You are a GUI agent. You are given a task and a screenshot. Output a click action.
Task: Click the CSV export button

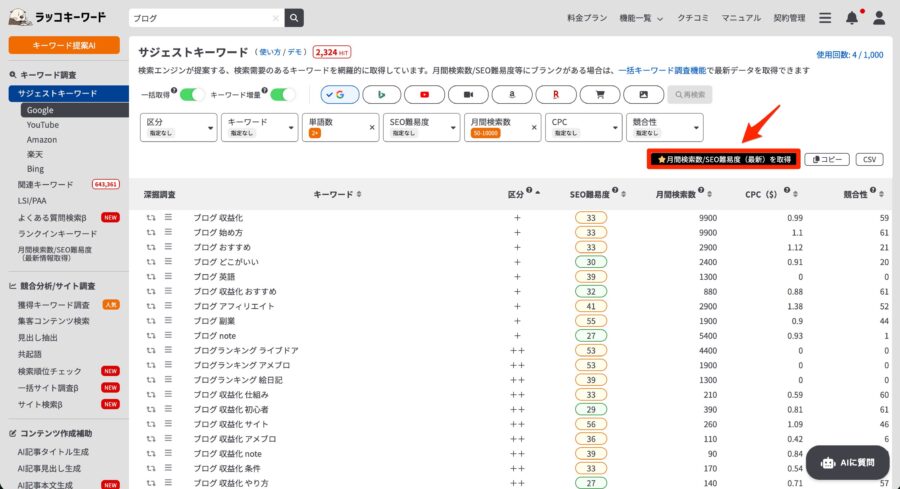tap(870, 160)
